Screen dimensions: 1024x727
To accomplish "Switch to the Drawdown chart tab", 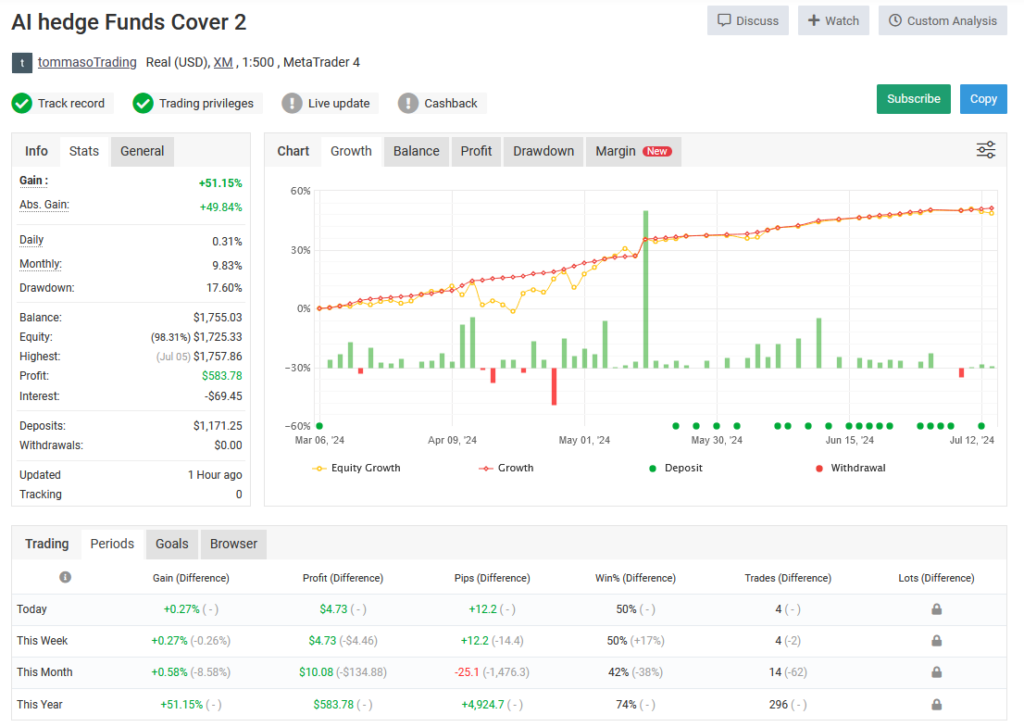I will tap(543, 151).
